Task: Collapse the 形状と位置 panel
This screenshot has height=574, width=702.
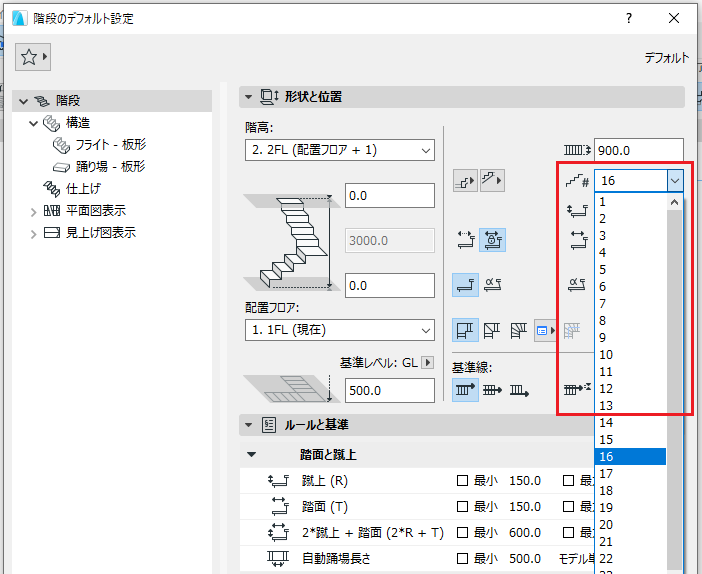Action: pyautogui.click(x=248, y=97)
